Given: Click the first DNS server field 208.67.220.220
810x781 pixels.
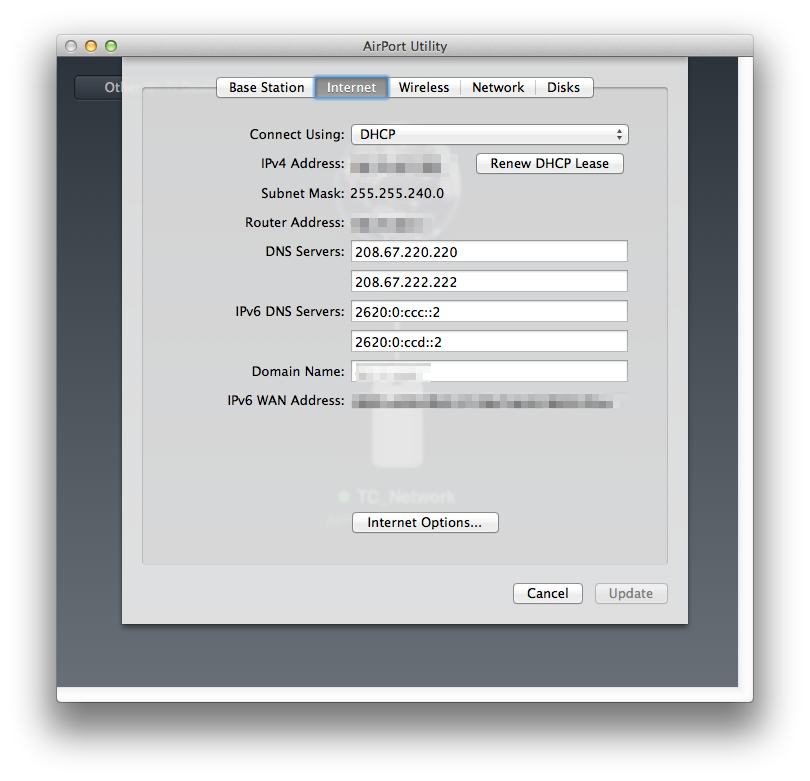Looking at the screenshot, I should pyautogui.click(x=489, y=252).
